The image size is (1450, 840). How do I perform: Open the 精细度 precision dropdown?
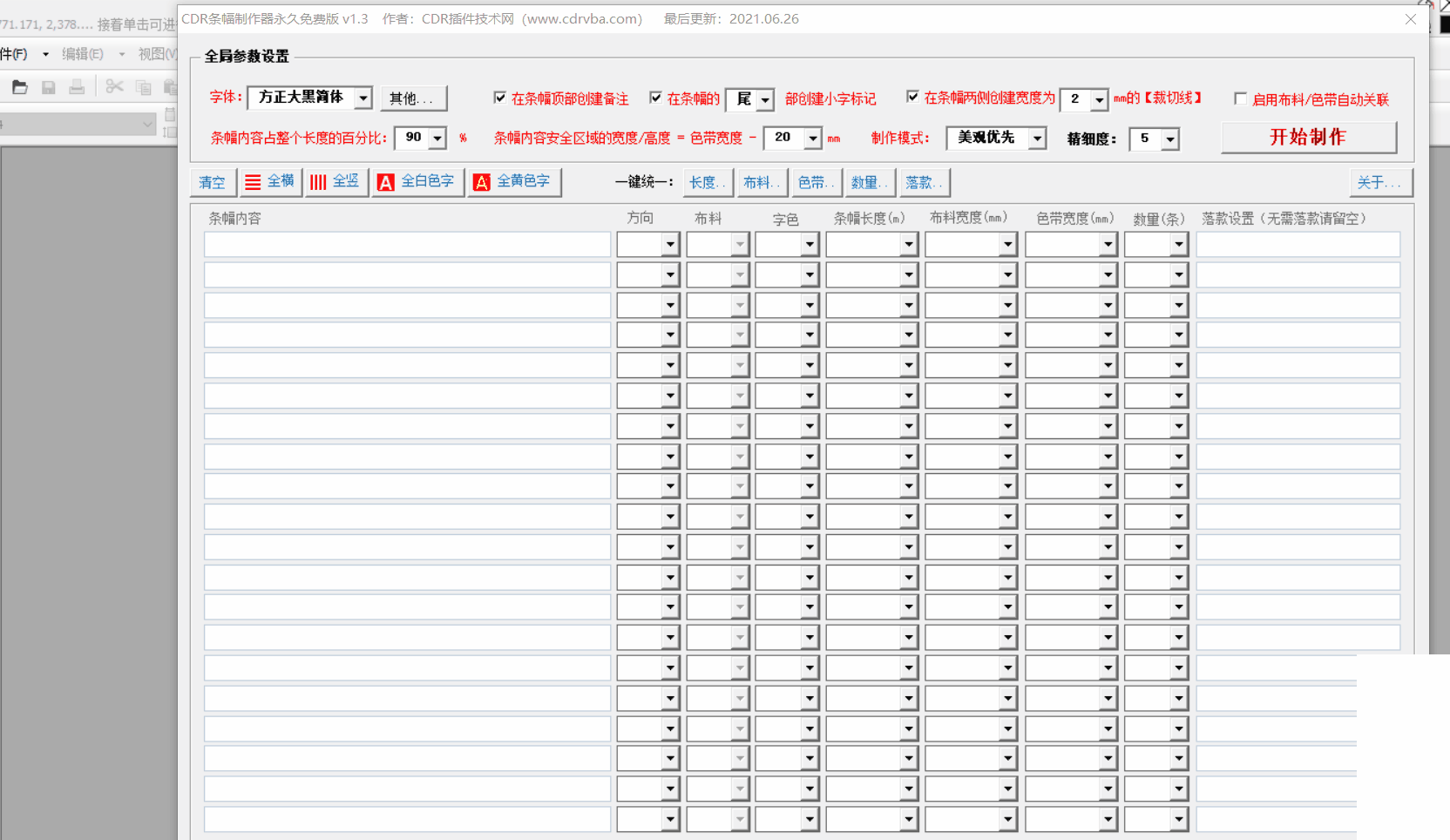[1169, 139]
